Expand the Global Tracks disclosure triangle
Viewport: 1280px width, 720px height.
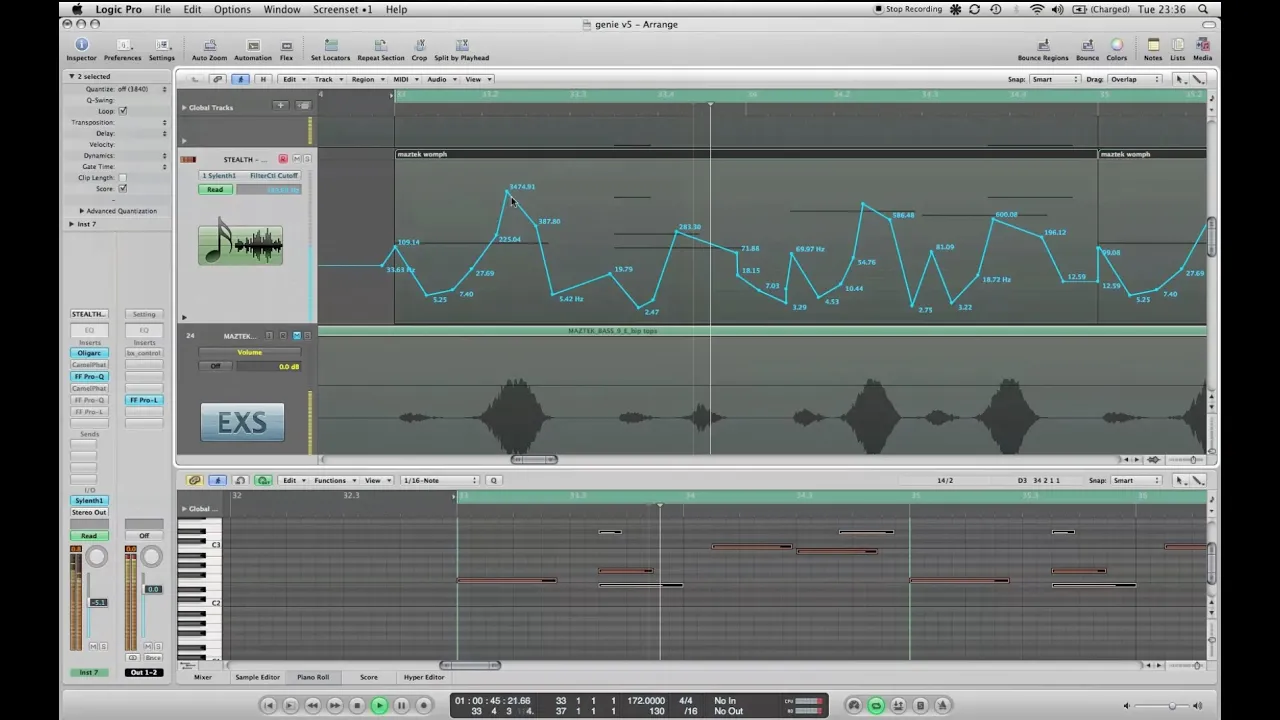point(184,107)
